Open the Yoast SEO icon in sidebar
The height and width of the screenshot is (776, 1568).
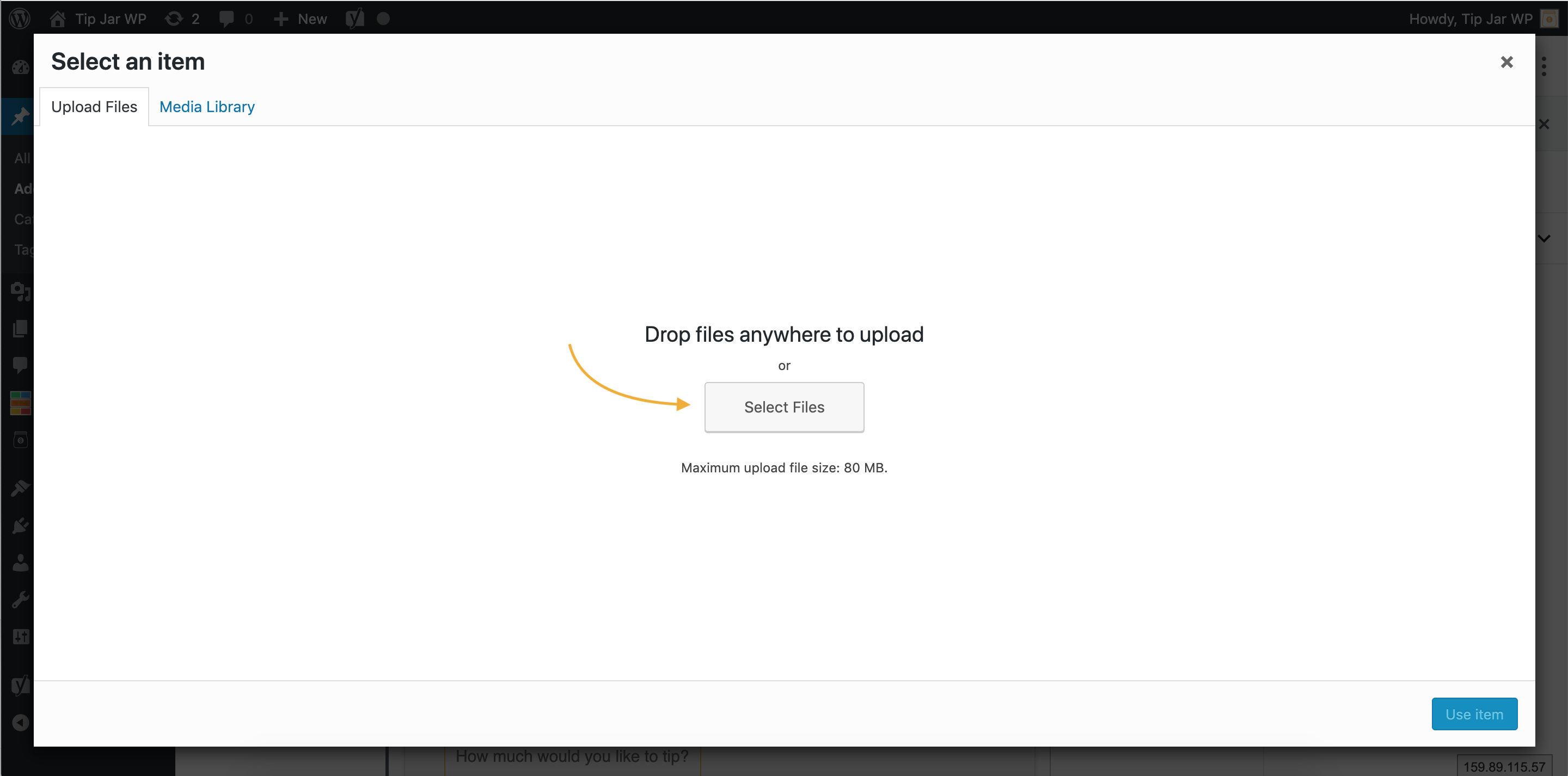(20, 685)
